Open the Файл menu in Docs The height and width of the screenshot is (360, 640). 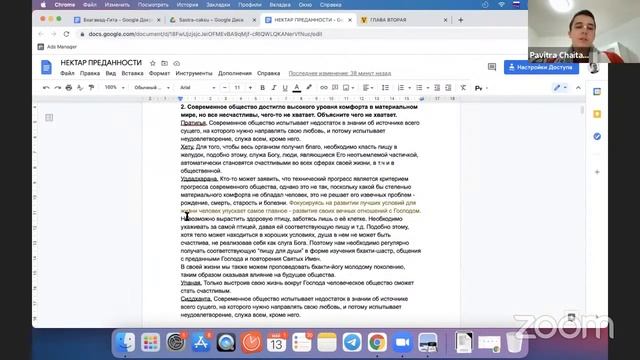coord(67,73)
